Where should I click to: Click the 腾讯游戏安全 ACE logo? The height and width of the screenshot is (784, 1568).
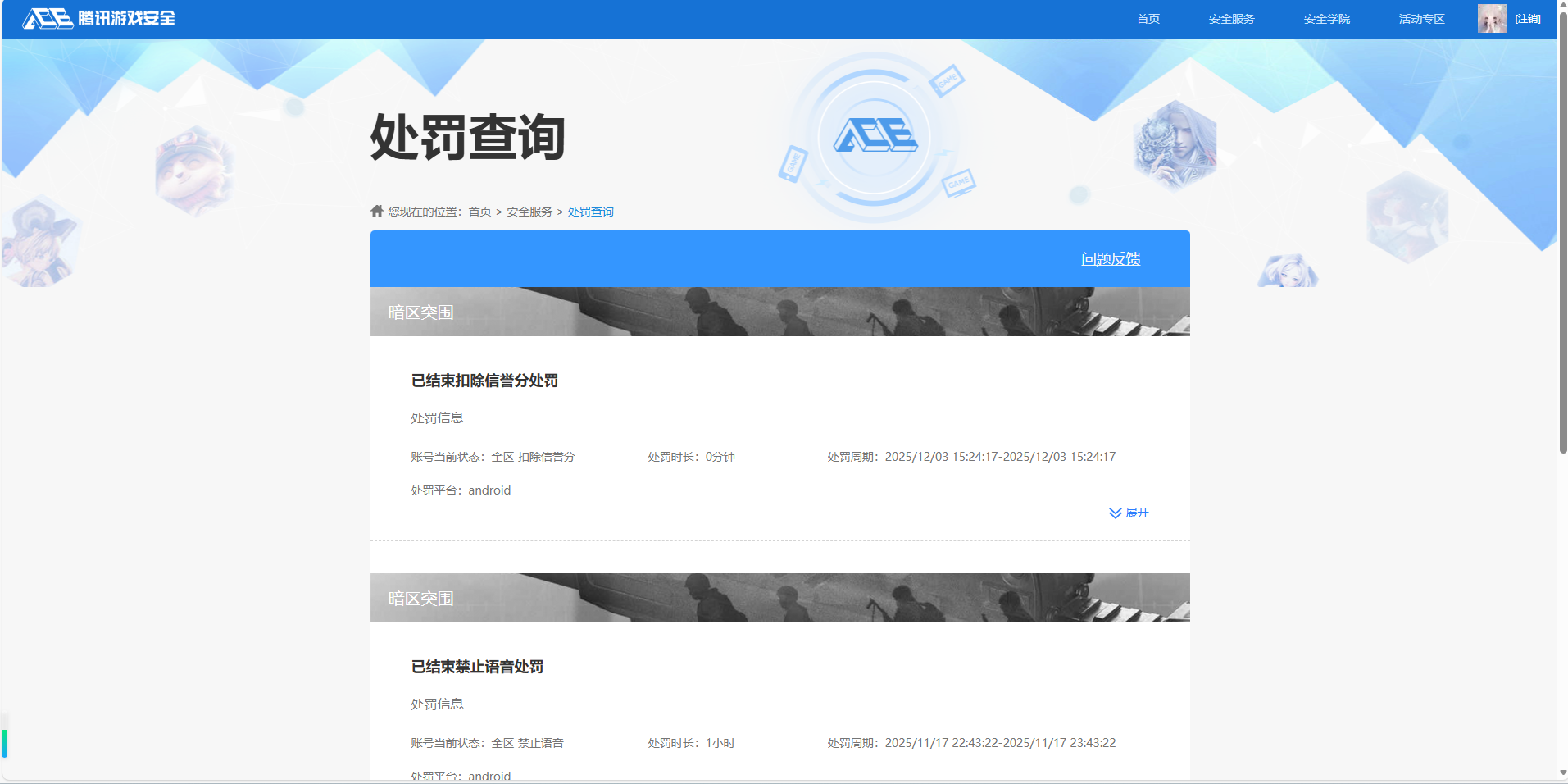tap(98, 17)
